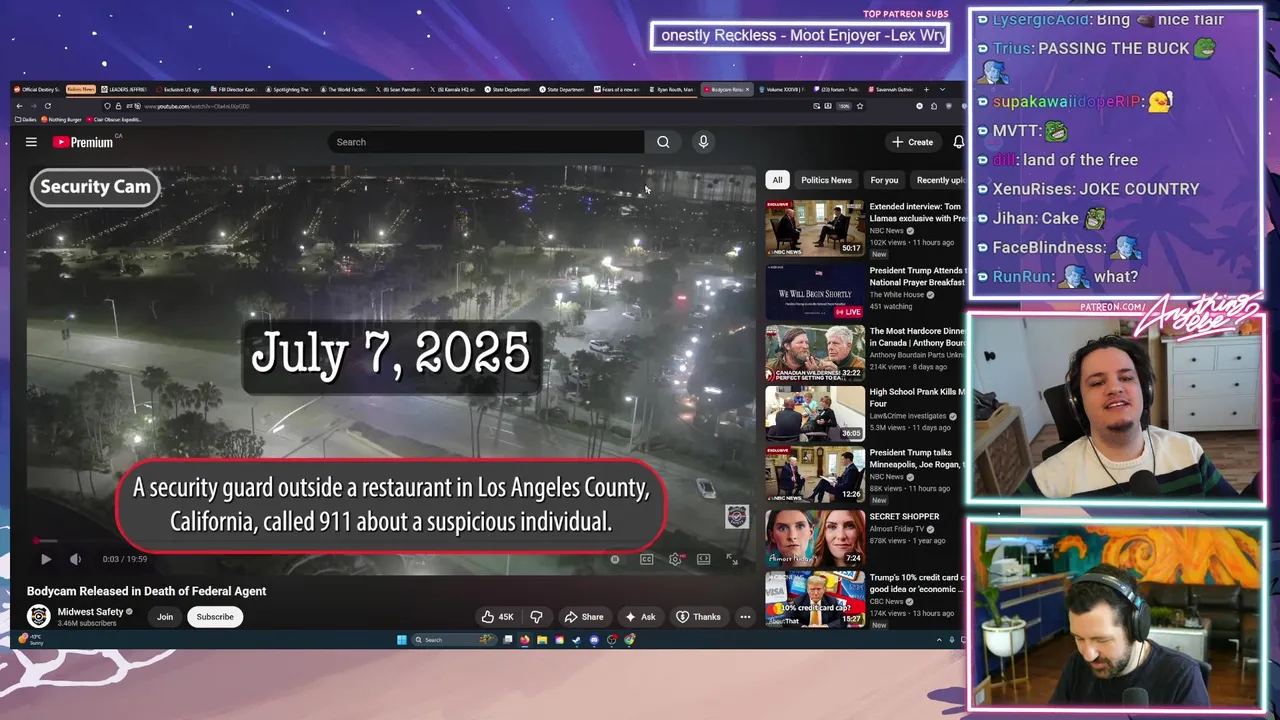Open the Dailies bookmarks folder
Screen dimensions: 1280x720
(24, 120)
